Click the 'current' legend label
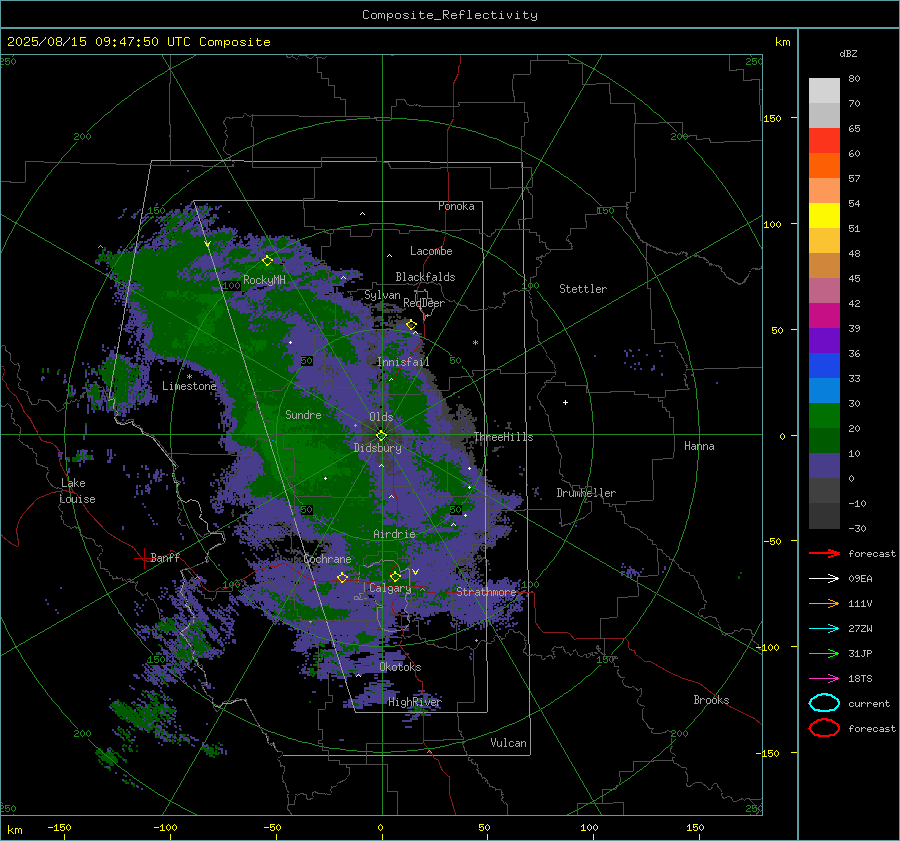Screen dimensions: 900x841 869,703
